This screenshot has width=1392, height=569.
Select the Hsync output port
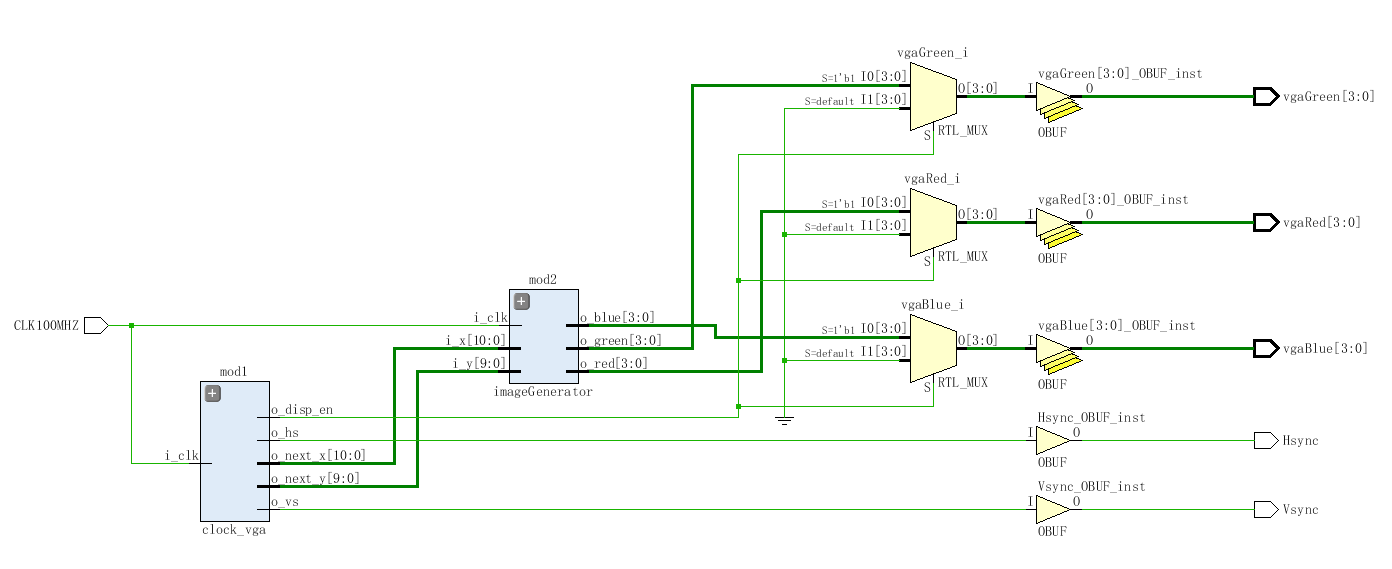pos(1266,441)
